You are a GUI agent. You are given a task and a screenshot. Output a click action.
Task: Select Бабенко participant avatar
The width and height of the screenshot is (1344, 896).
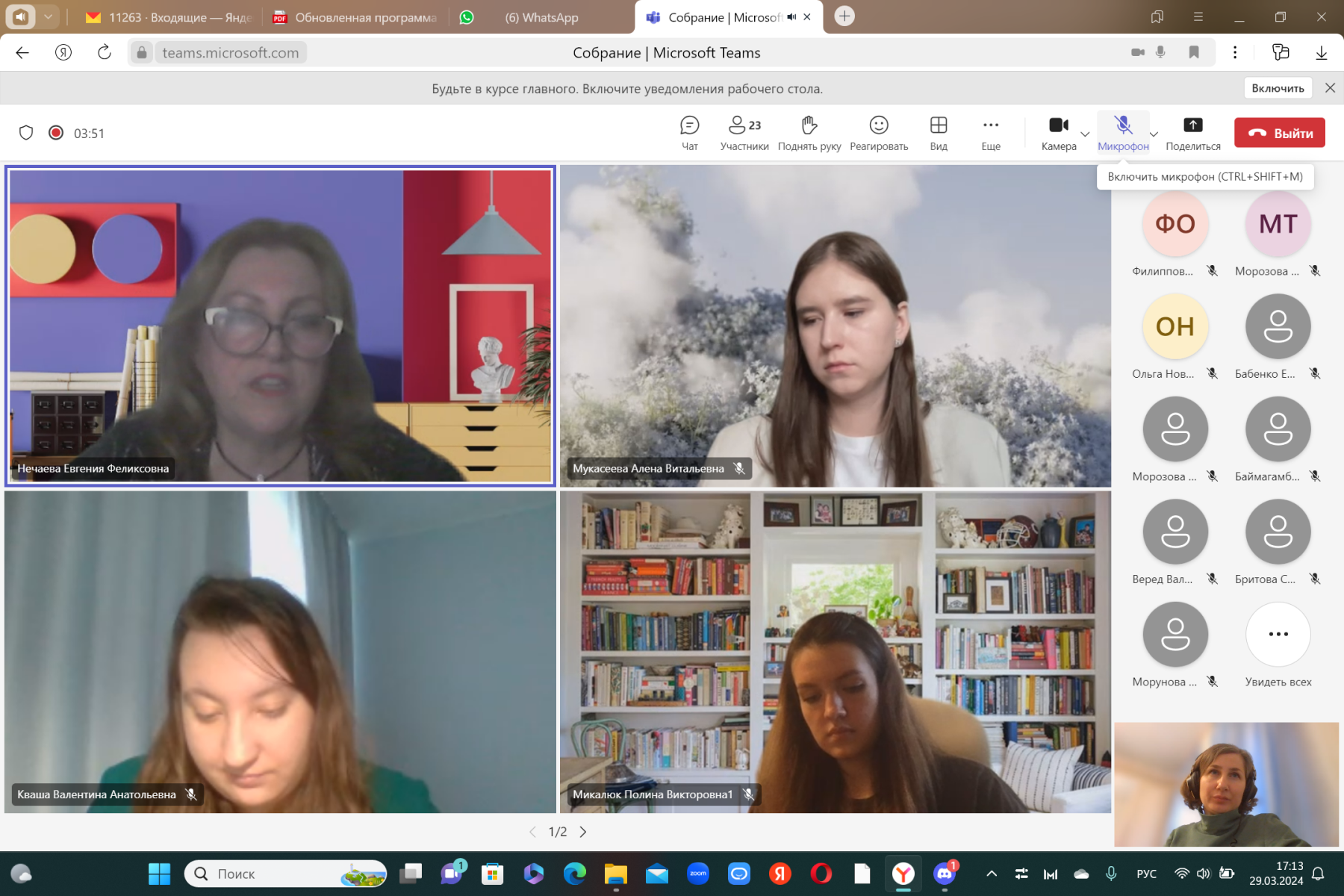pos(1278,326)
